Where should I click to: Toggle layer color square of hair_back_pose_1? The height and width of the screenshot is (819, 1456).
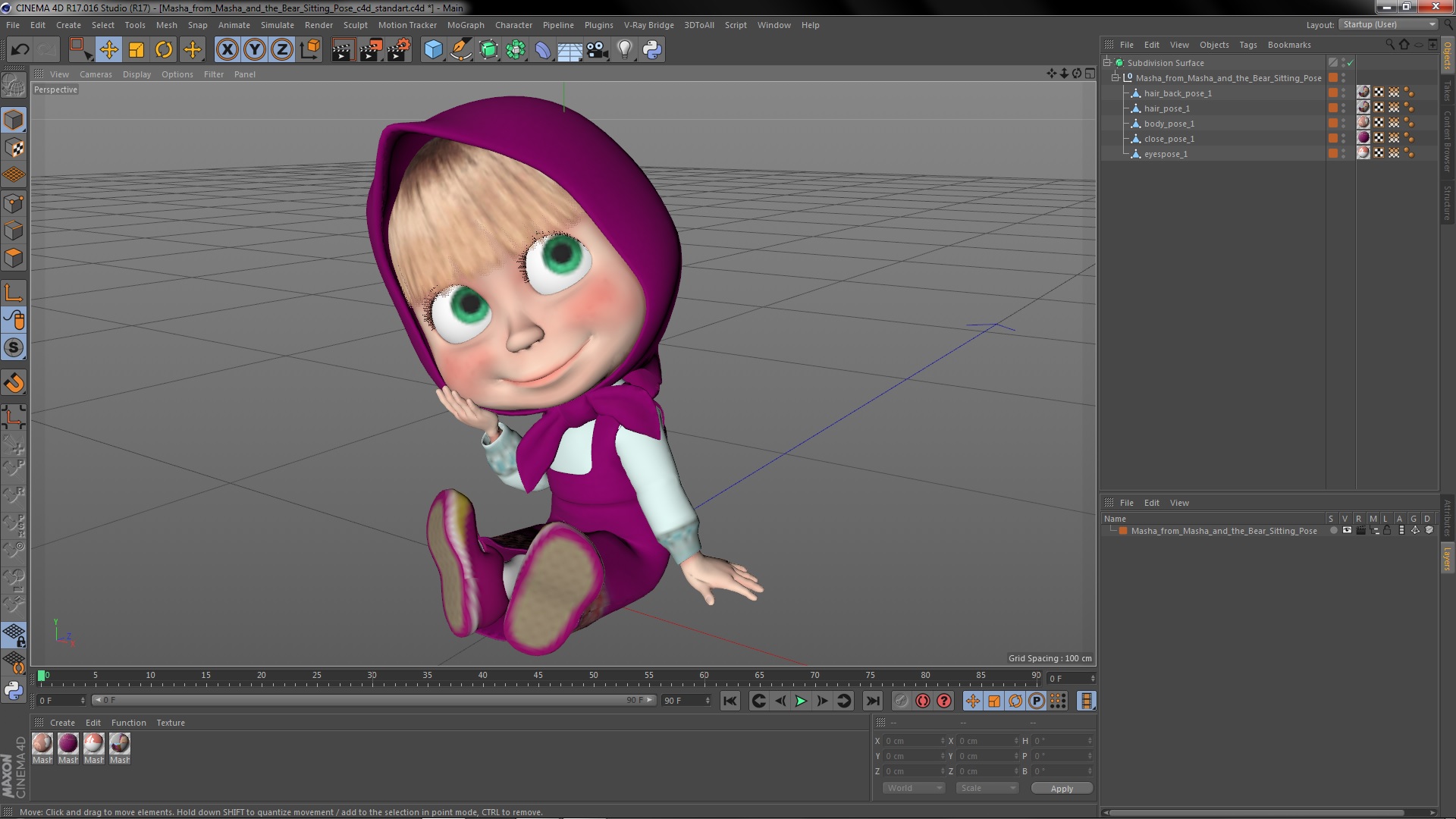1333,93
